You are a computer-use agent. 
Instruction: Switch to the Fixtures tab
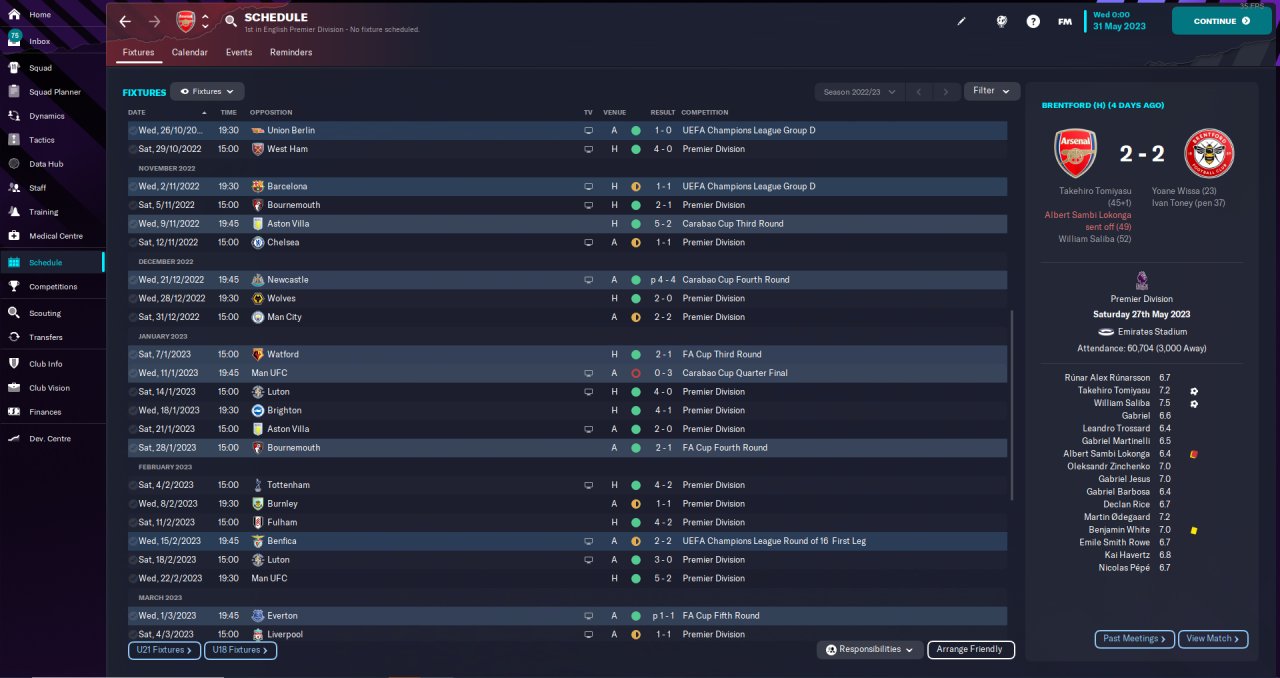[x=138, y=52]
